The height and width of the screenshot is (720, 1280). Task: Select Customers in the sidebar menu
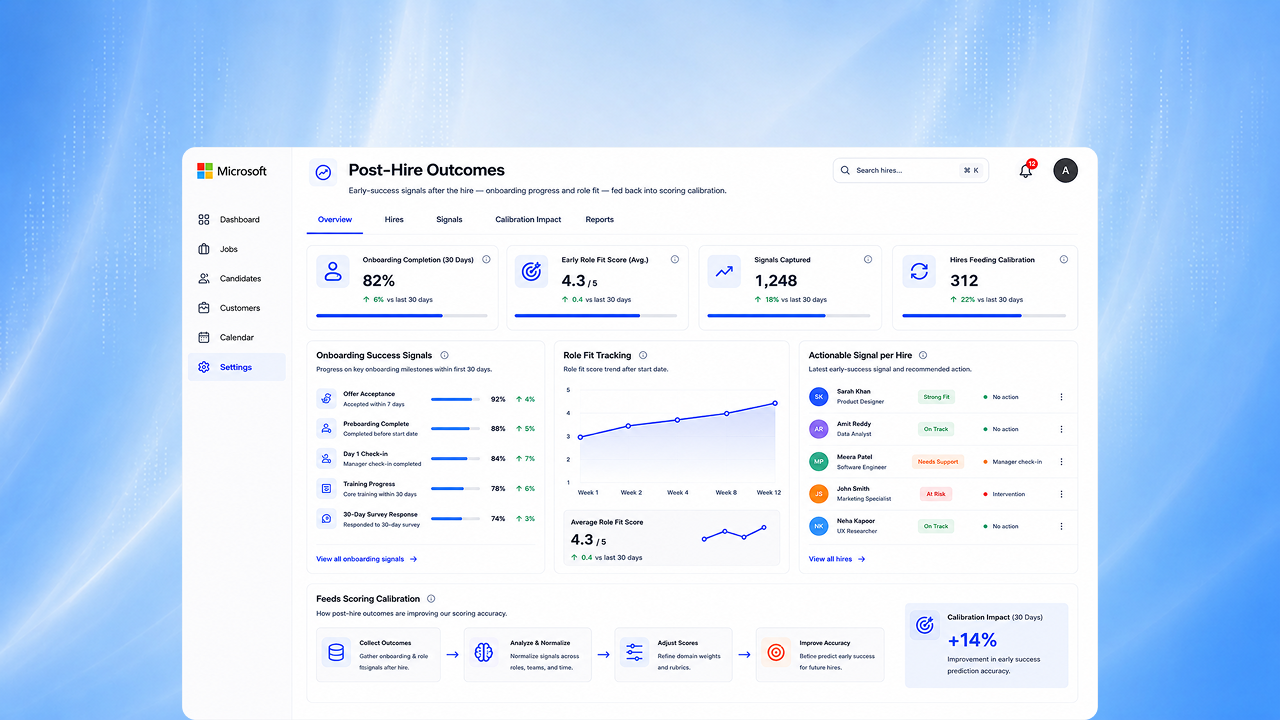[x=237, y=308]
